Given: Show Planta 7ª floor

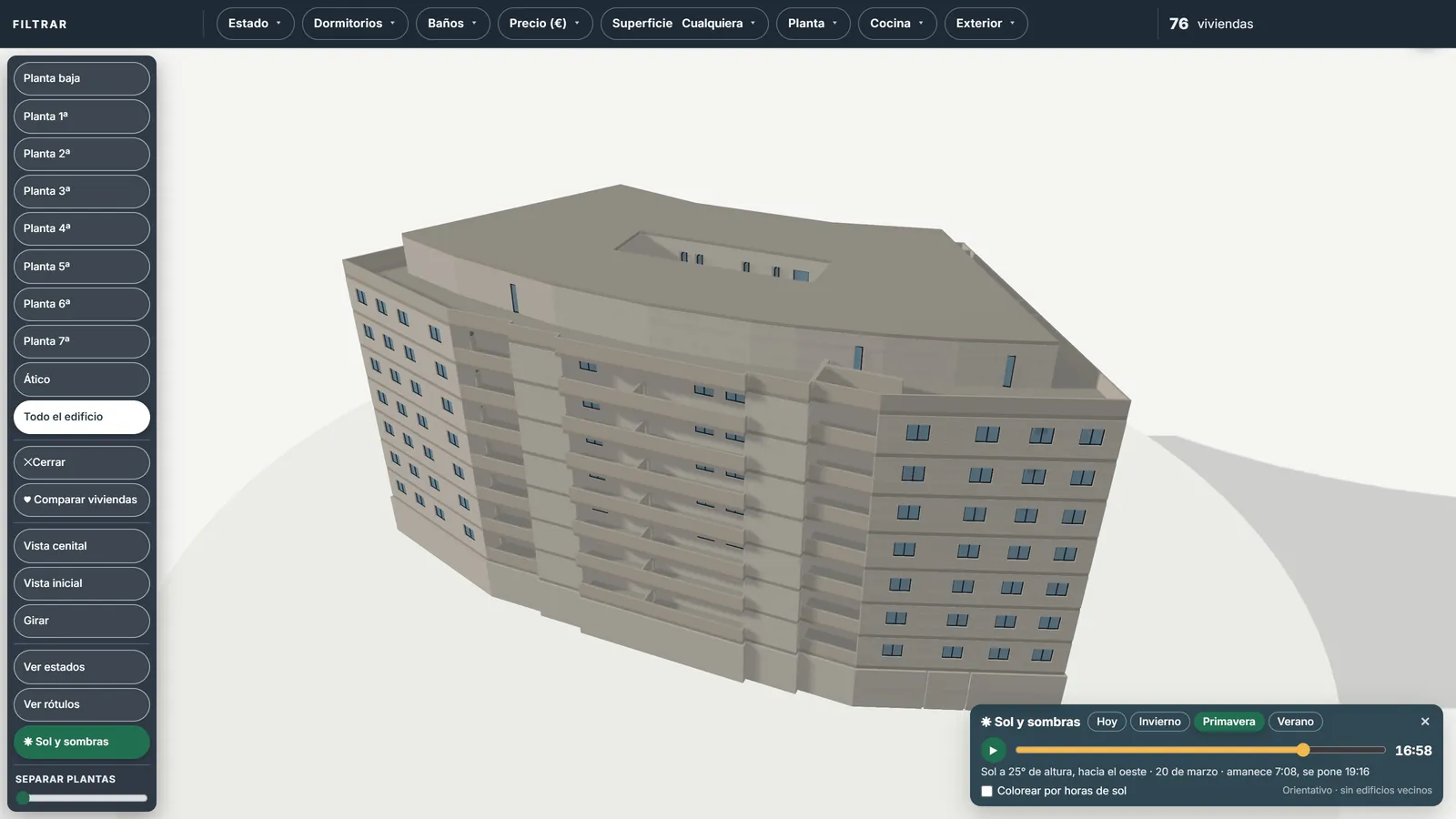Looking at the screenshot, I should pyautogui.click(x=82, y=341).
